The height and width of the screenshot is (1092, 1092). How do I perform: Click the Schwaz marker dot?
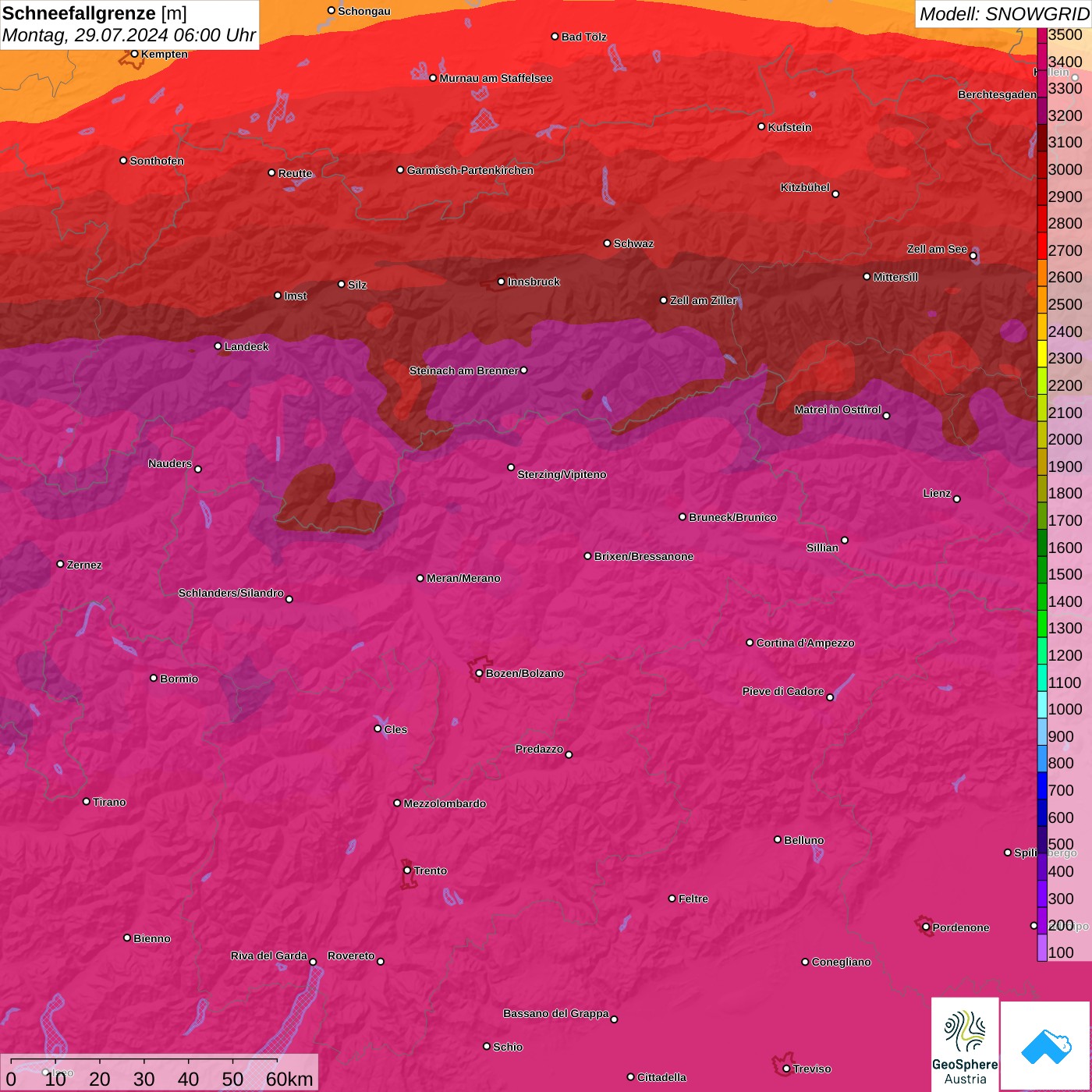pyautogui.click(x=607, y=243)
